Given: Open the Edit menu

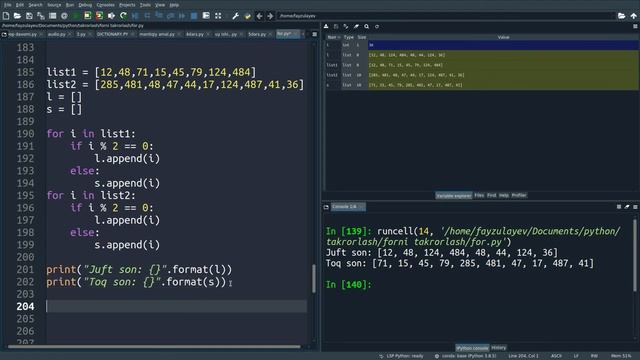Looking at the screenshot, I should [20, 5].
